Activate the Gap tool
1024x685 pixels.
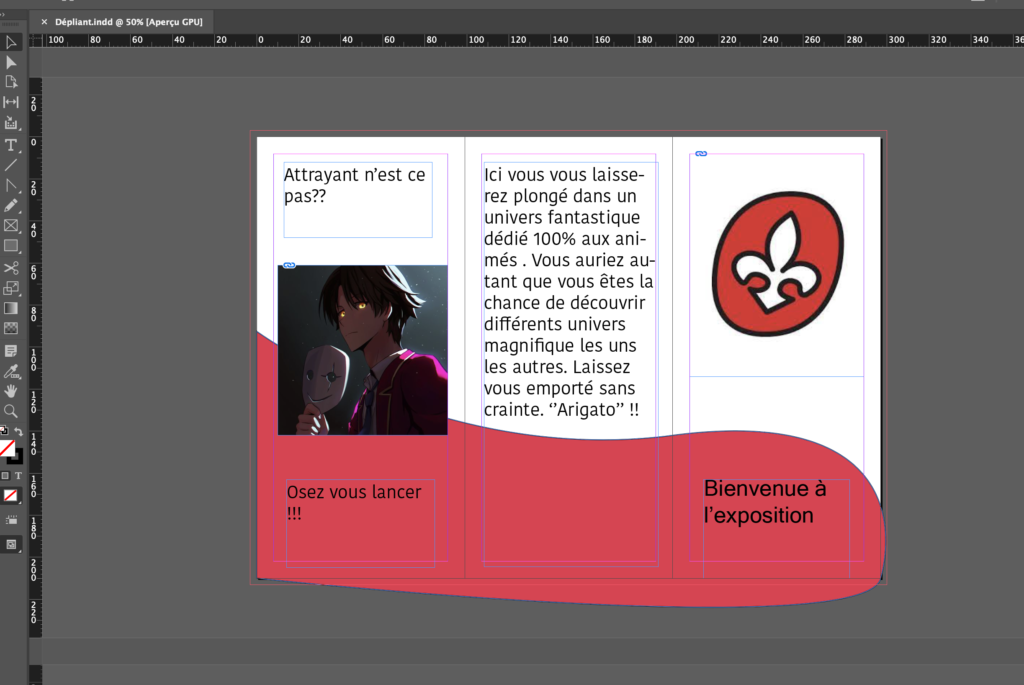coord(11,102)
